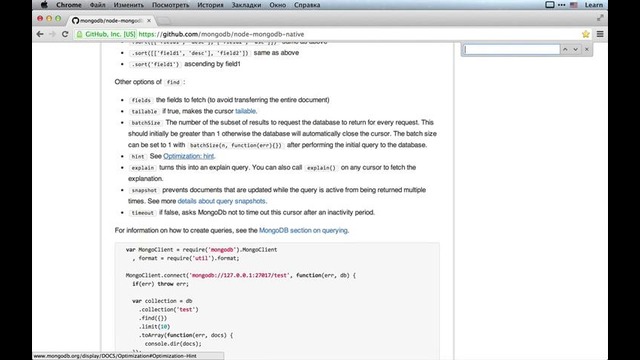
Task: Click the .limit(10) code line
Action: coord(154,327)
